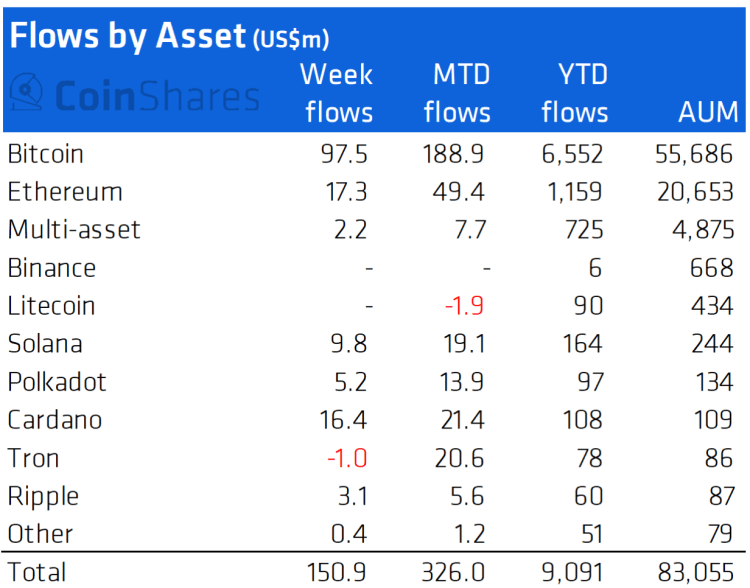Click the CoinShares logo icon
This screenshot has height=588, width=750.
(26, 93)
